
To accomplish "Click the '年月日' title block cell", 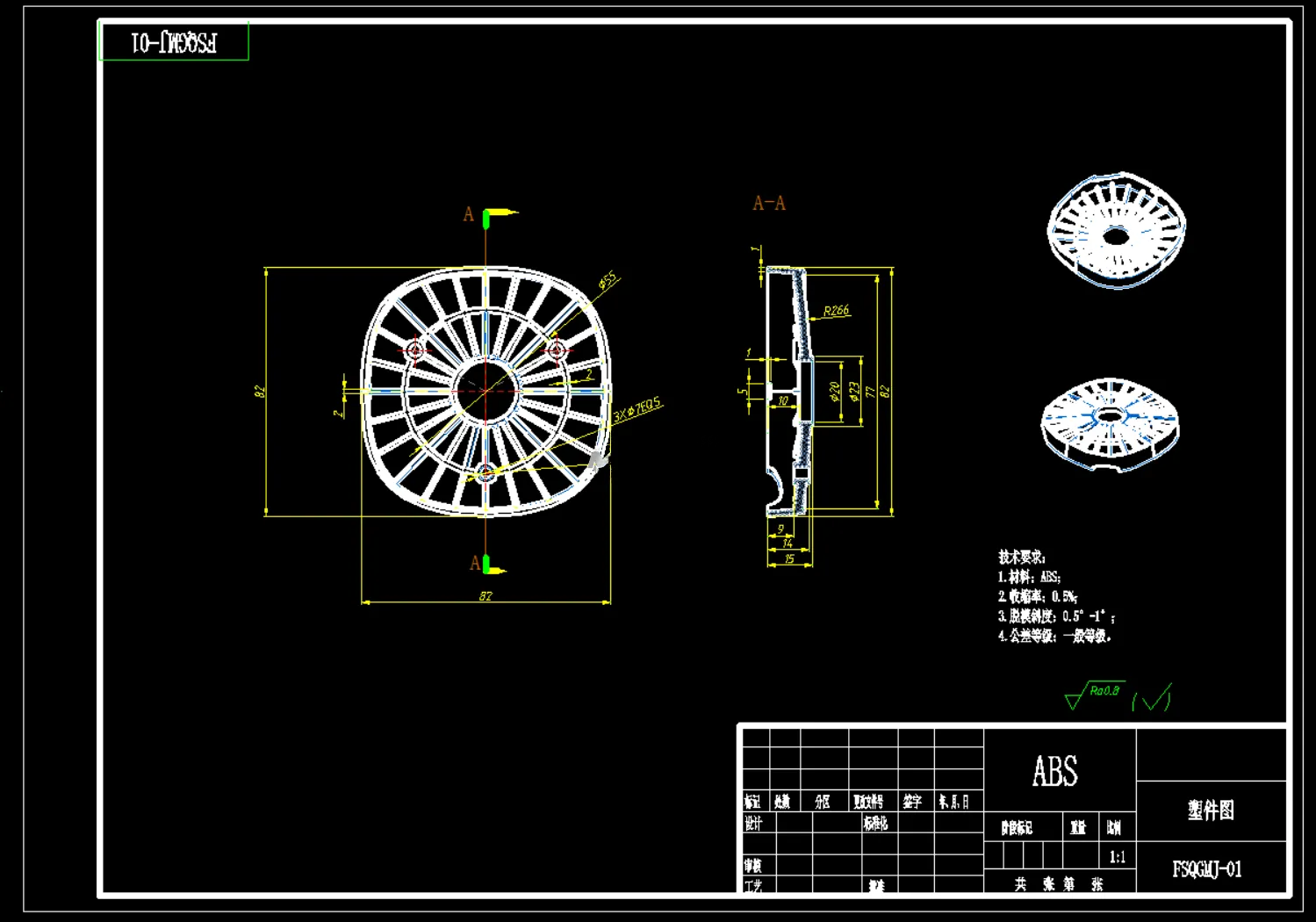I will [x=954, y=802].
